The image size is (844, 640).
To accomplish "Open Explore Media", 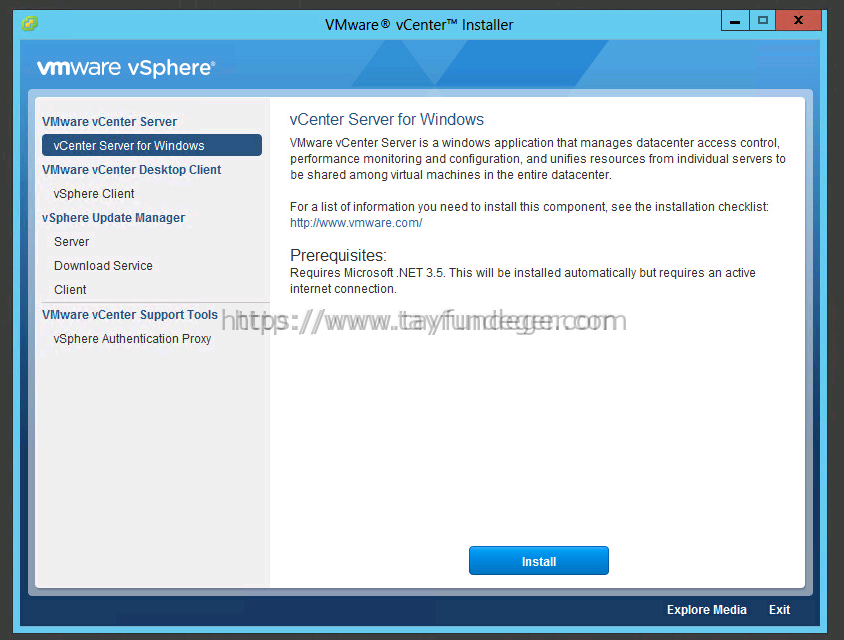I will click(x=706, y=610).
